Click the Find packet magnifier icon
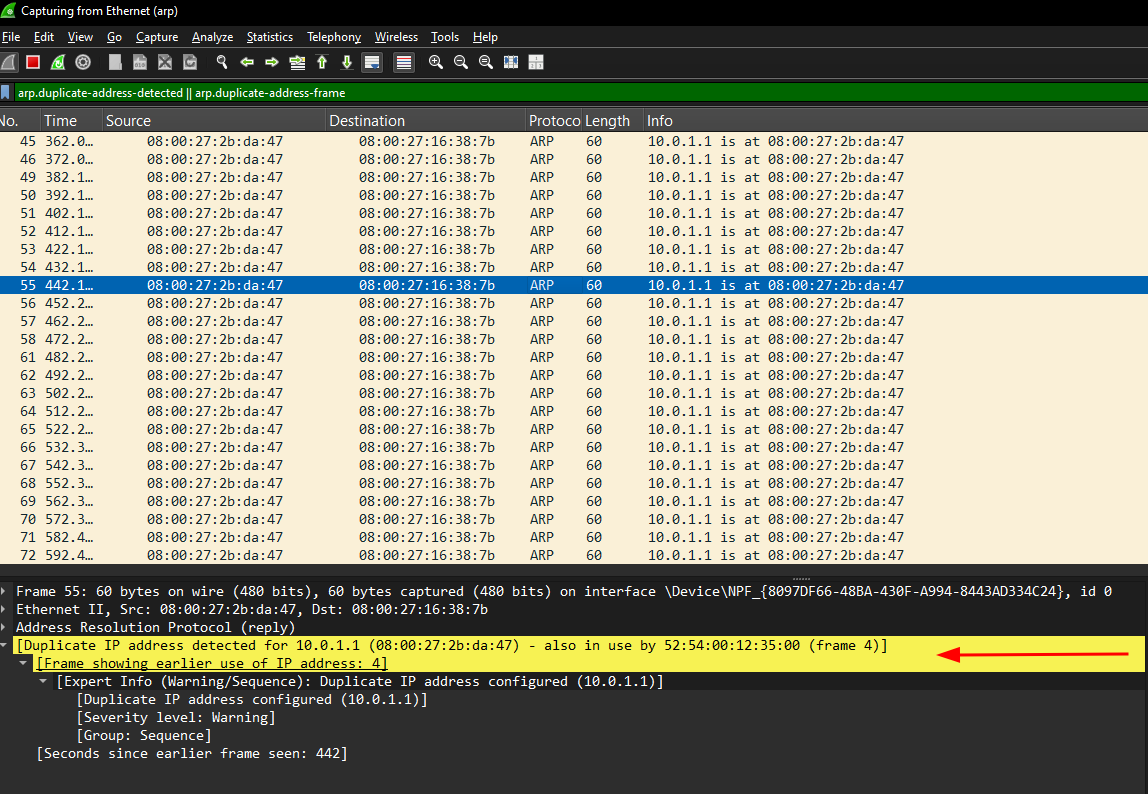Image resolution: width=1148 pixels, height=794 pixels. coord(222,62)
